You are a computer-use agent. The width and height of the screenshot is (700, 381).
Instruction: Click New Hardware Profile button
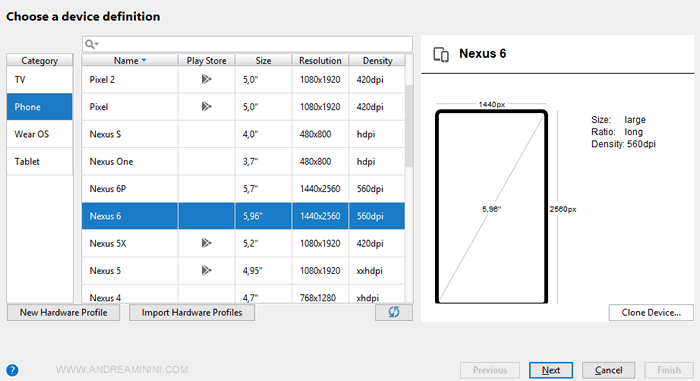click(63, 313)
